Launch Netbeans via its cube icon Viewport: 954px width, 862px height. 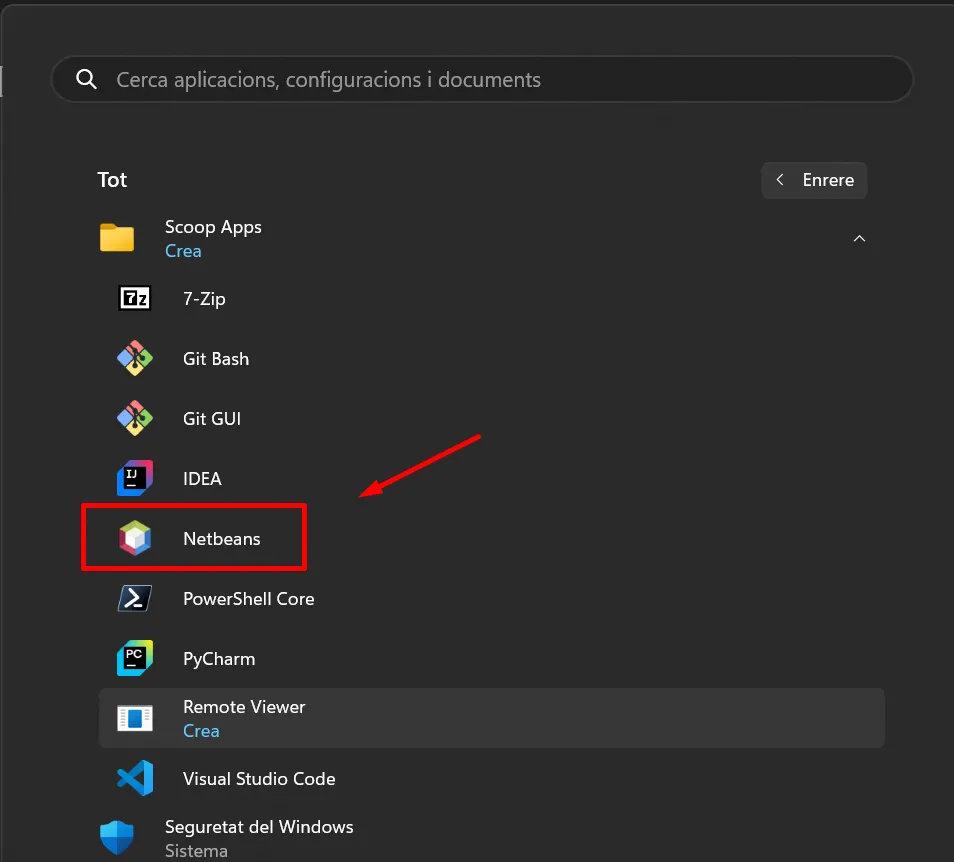point(135,538)
